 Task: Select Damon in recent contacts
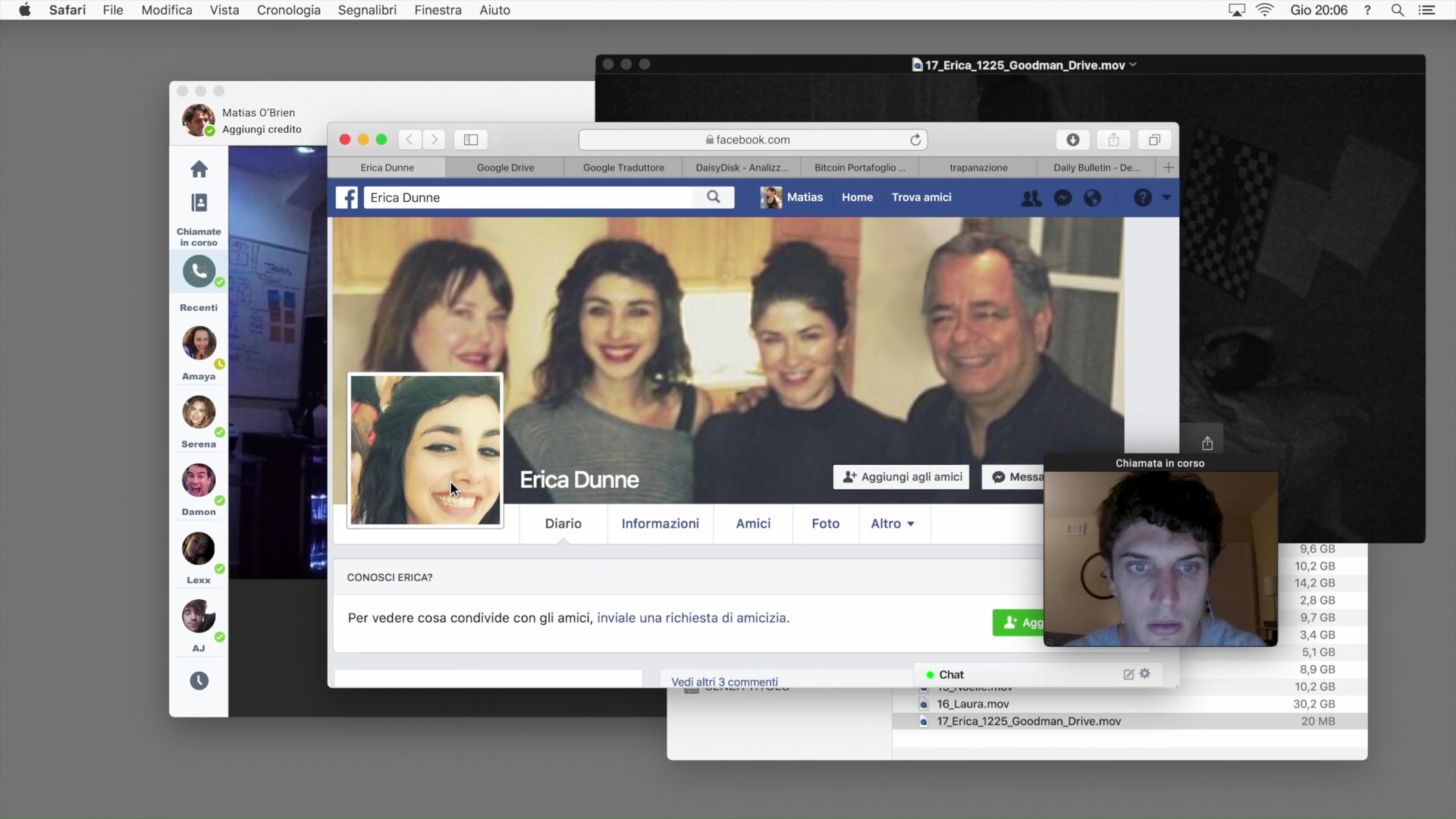click(199, 480)
